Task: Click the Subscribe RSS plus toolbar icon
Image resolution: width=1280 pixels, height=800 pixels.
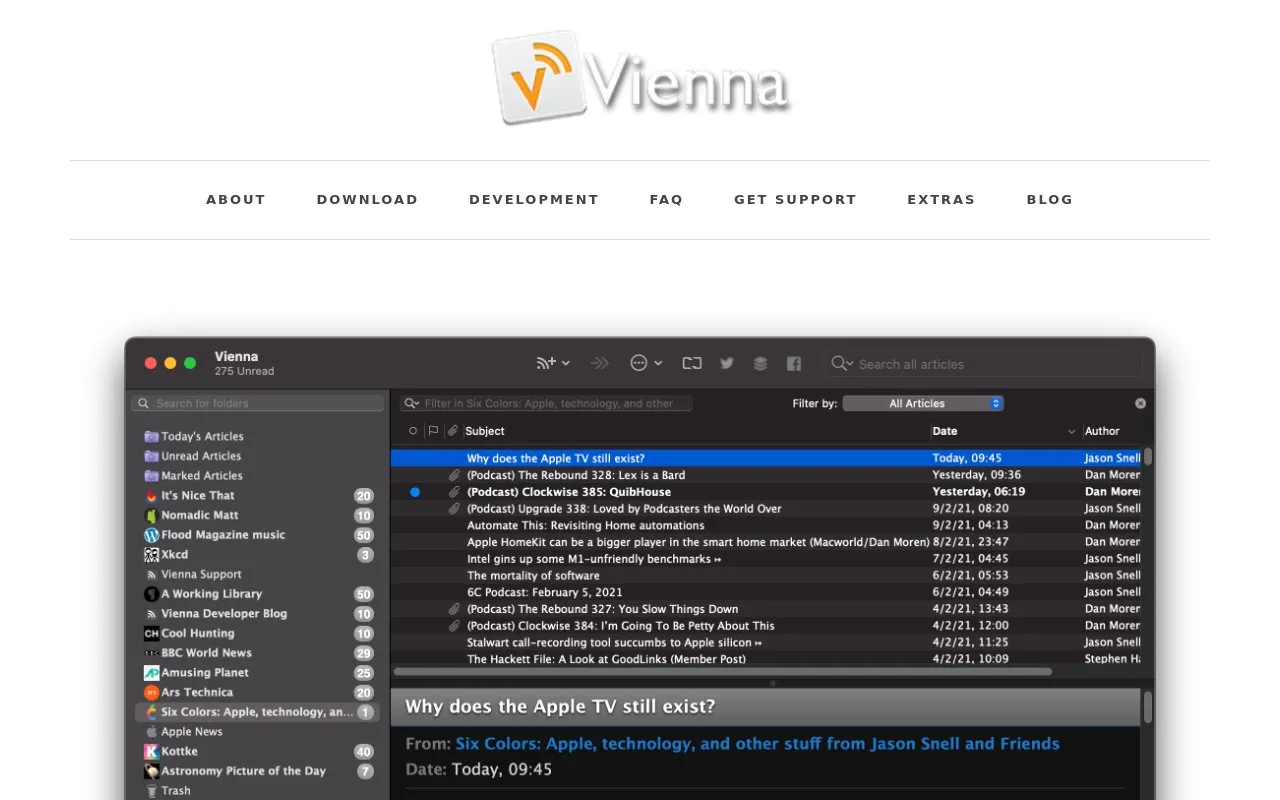Action: point(546,364)
